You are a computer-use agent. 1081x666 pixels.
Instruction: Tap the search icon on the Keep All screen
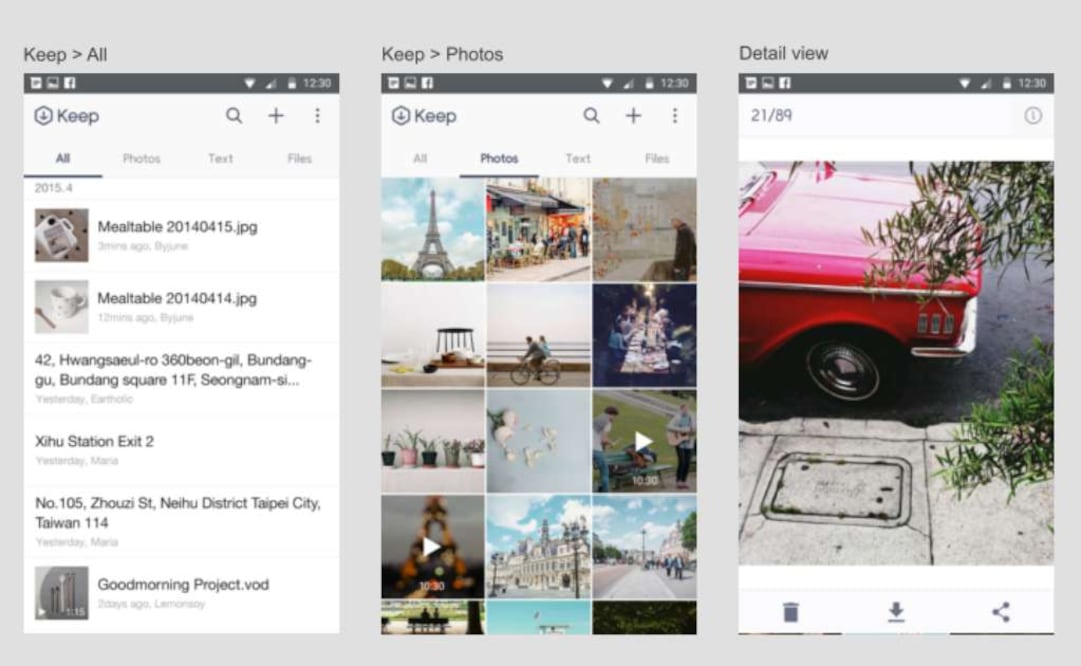point(234,116)
